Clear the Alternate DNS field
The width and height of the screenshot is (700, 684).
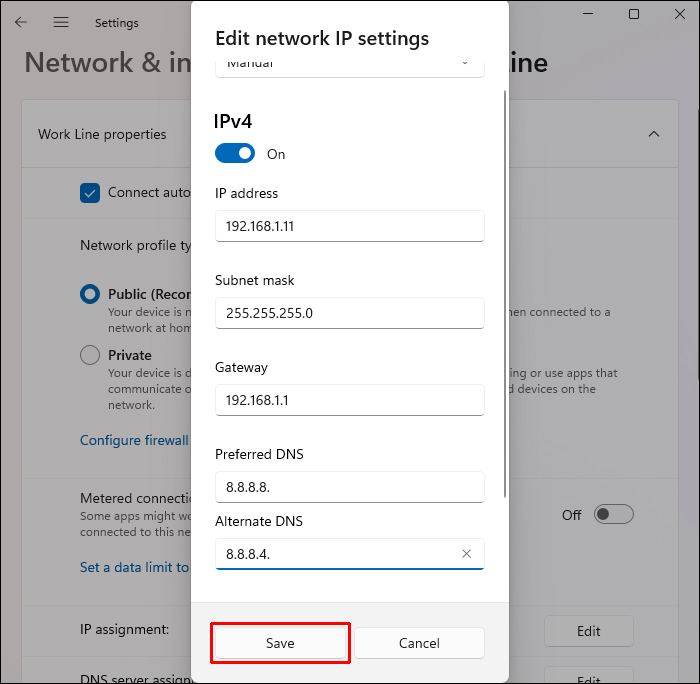466,554
